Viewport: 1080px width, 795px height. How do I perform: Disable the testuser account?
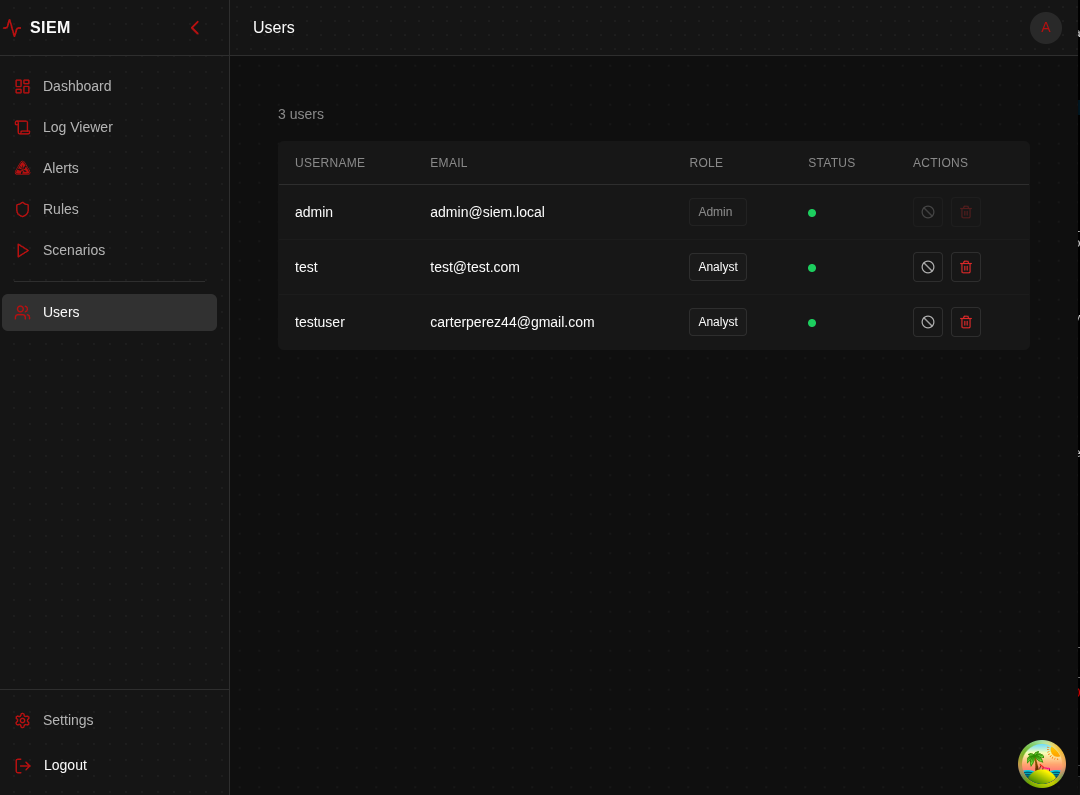(928, 322)
